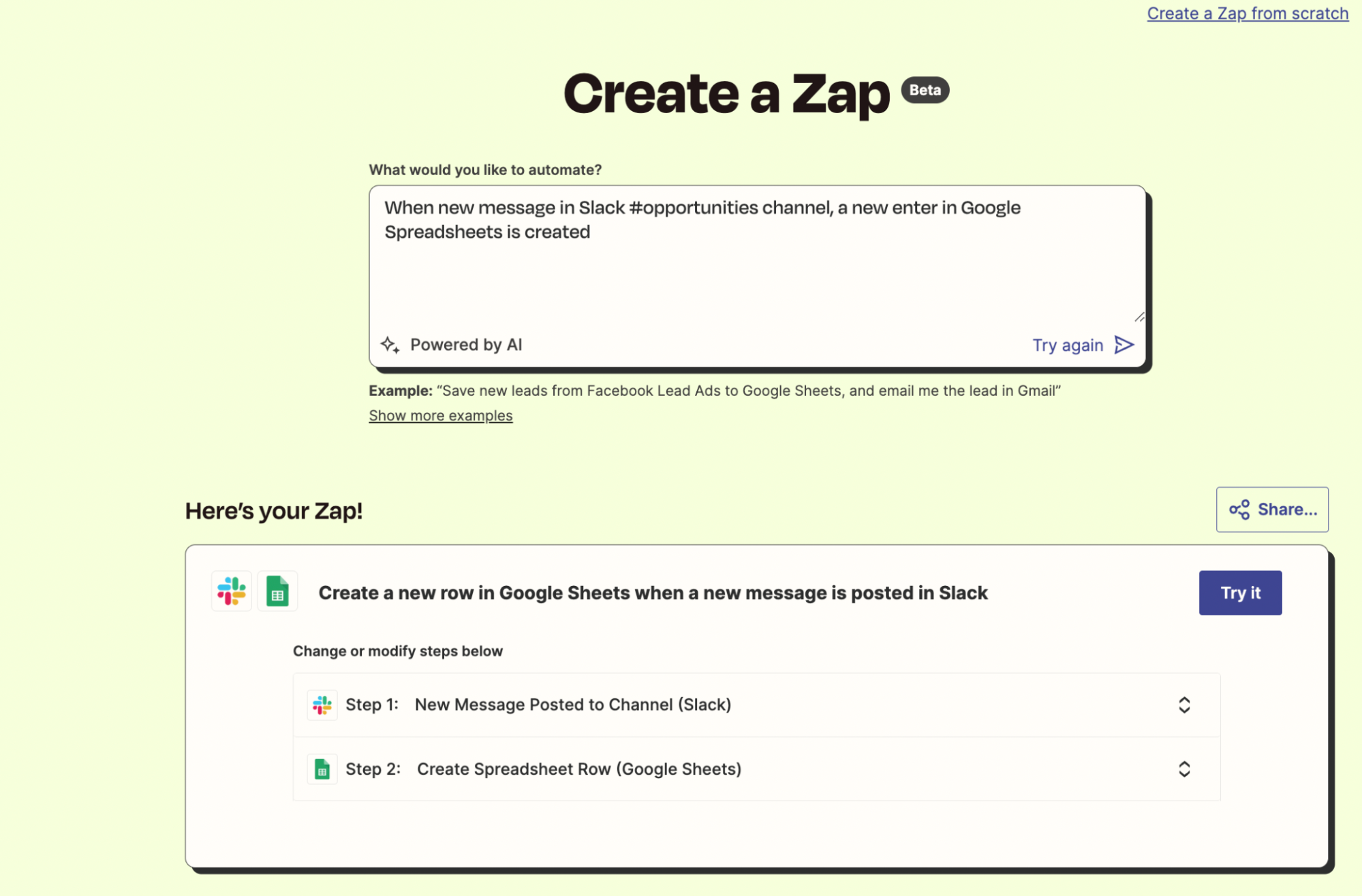Expand Step 1 modification options with its chevron
Screen dimensions: 1362x896
coord(1186,705)
